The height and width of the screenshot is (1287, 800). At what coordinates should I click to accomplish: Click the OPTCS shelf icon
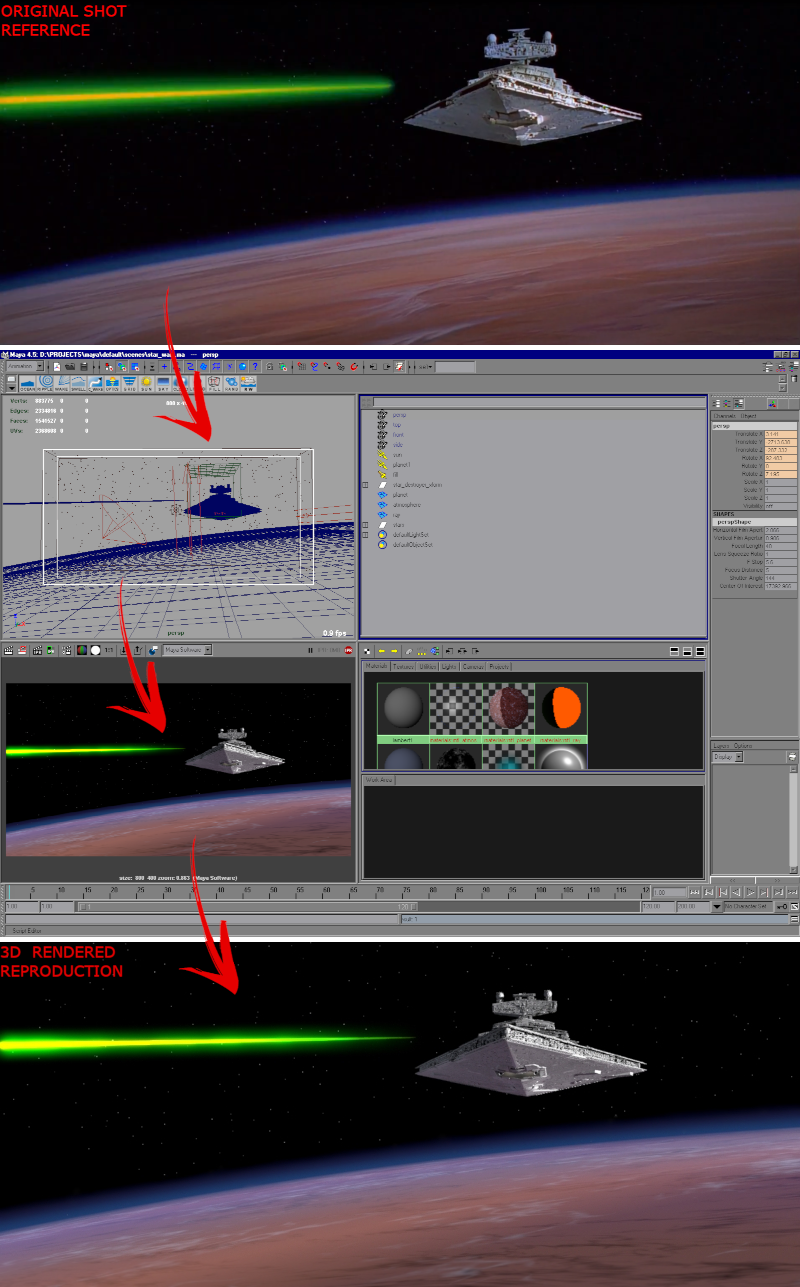tap(112, 383)
